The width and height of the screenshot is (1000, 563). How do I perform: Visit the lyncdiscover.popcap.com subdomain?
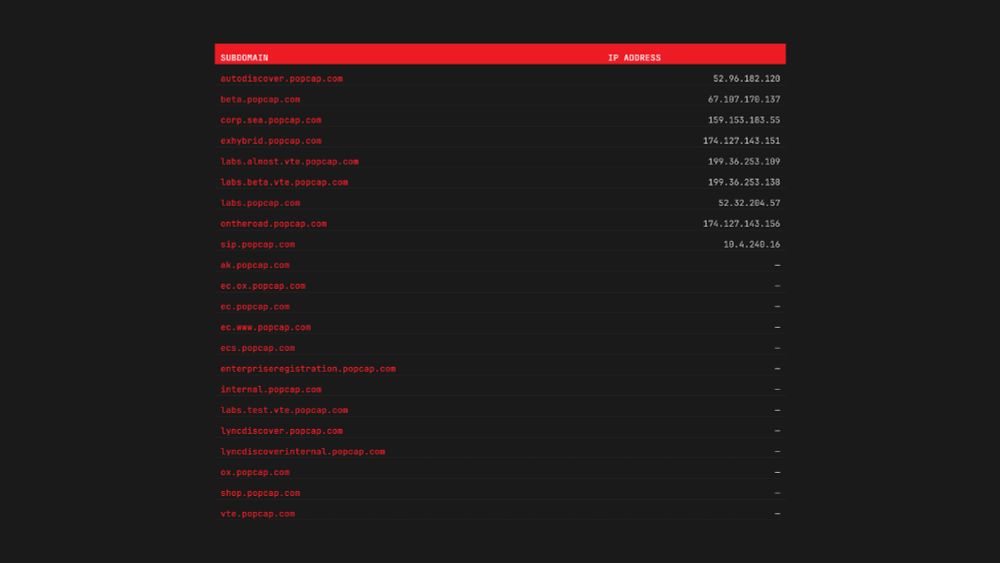pyautogui.click(x=281, y=431)
